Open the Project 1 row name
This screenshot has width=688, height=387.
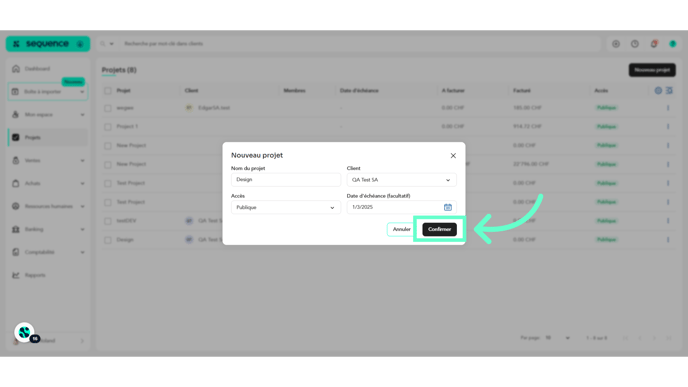127,126
